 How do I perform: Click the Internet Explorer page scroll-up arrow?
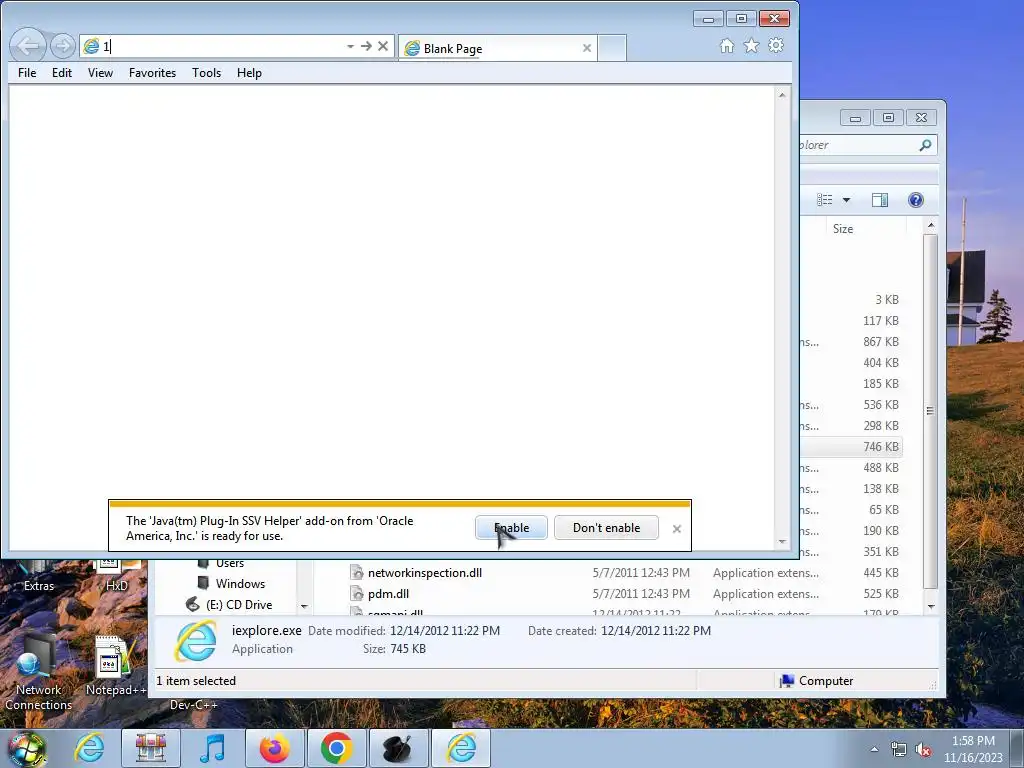coord(782,95)
